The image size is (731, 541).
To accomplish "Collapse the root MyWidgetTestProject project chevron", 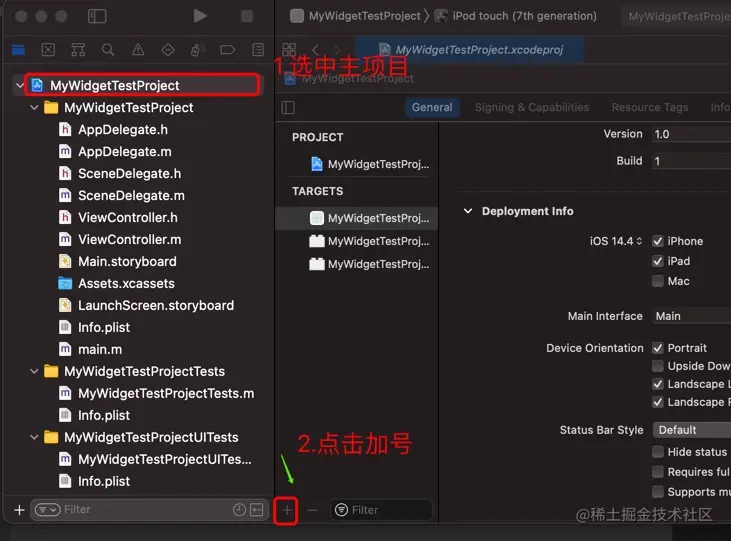I will (20, 85).
